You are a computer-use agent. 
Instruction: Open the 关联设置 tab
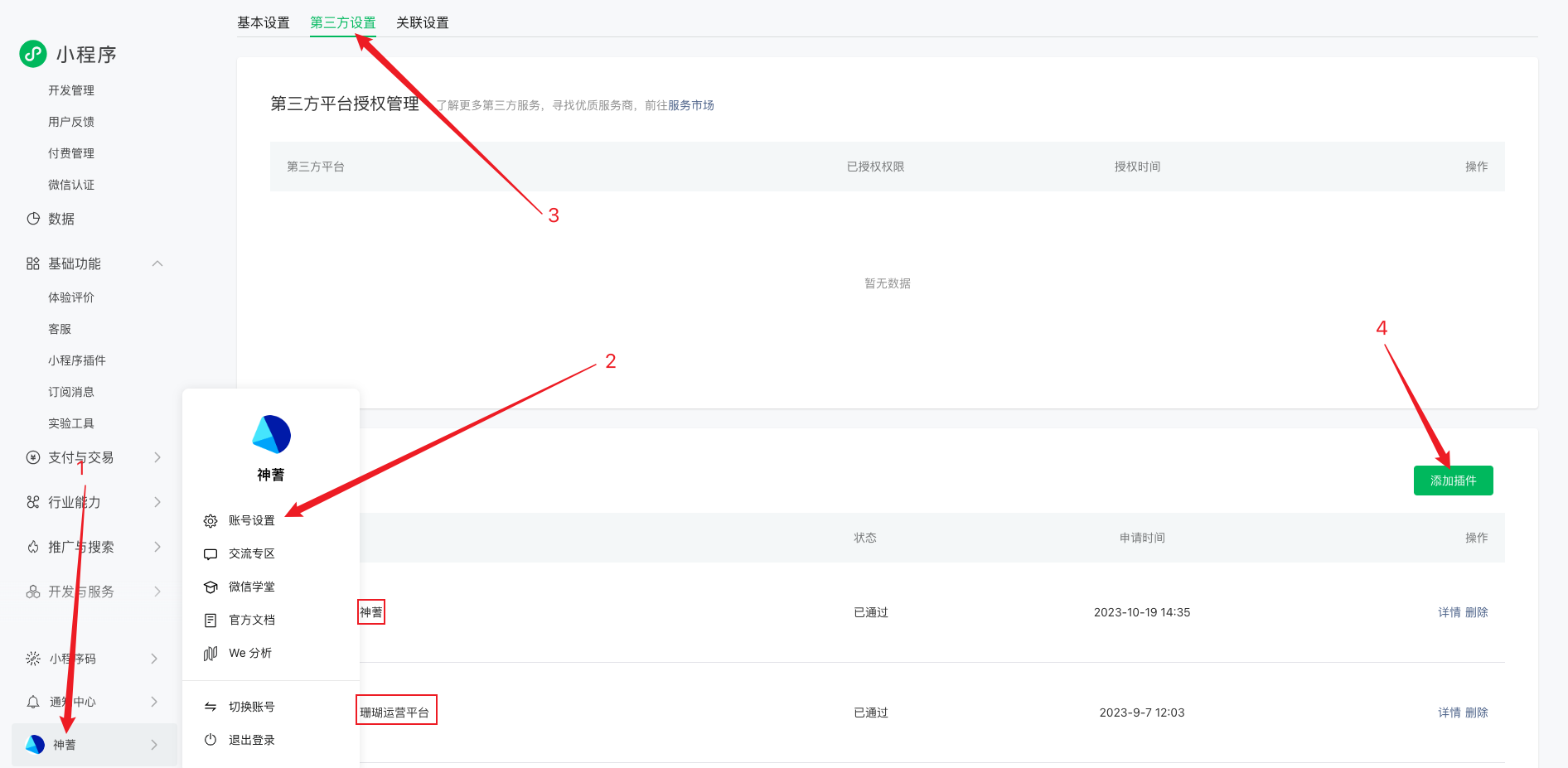pos(422,22)
